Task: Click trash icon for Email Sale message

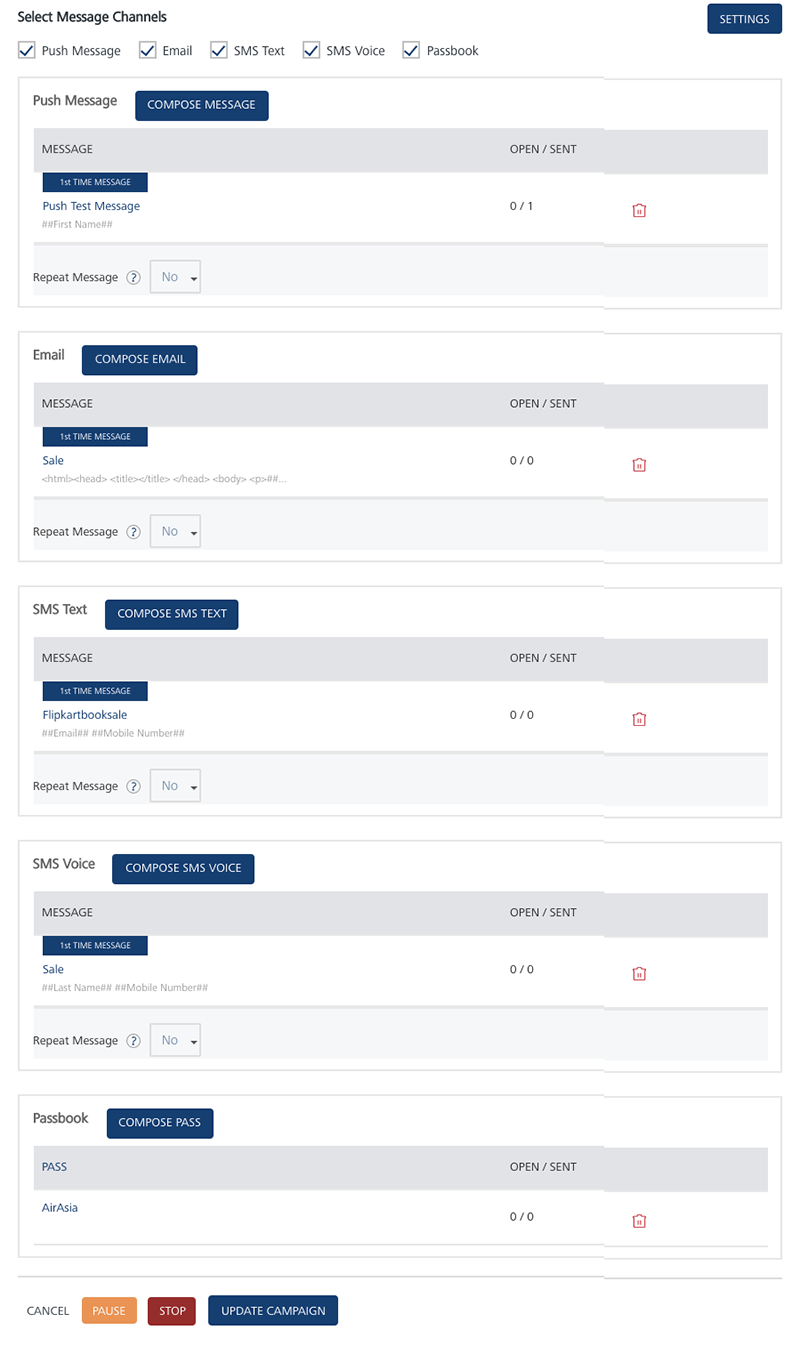Action: click(x=639, y=465)
